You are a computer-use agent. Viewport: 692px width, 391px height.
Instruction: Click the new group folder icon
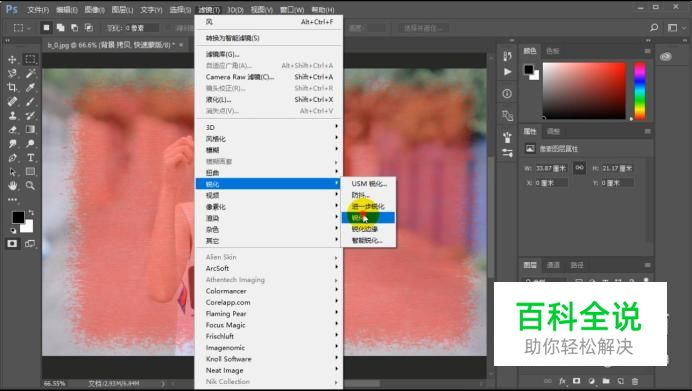606,381
